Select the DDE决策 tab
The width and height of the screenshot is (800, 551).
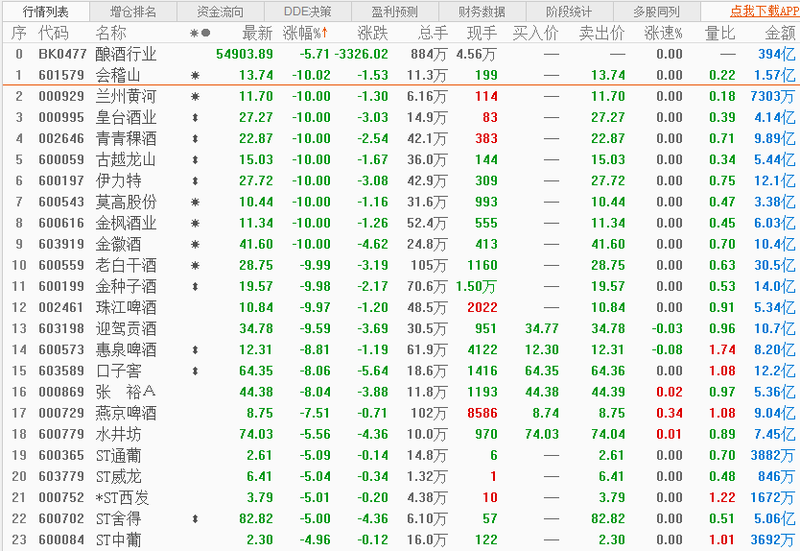click(308, 11)
